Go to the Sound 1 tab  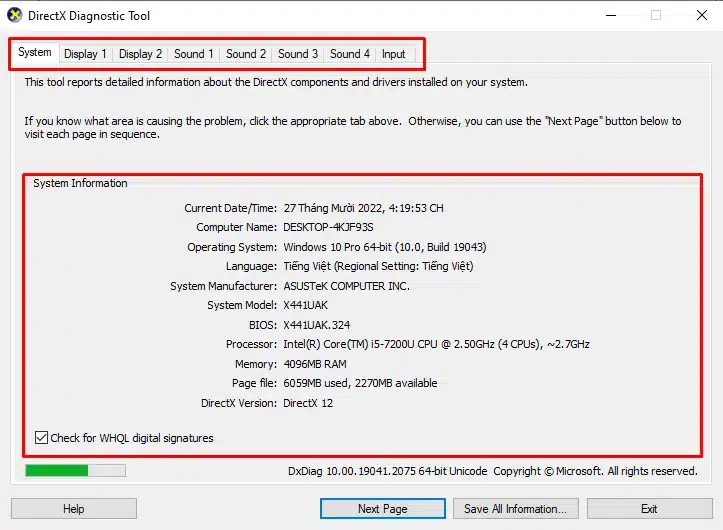point(194,54)
